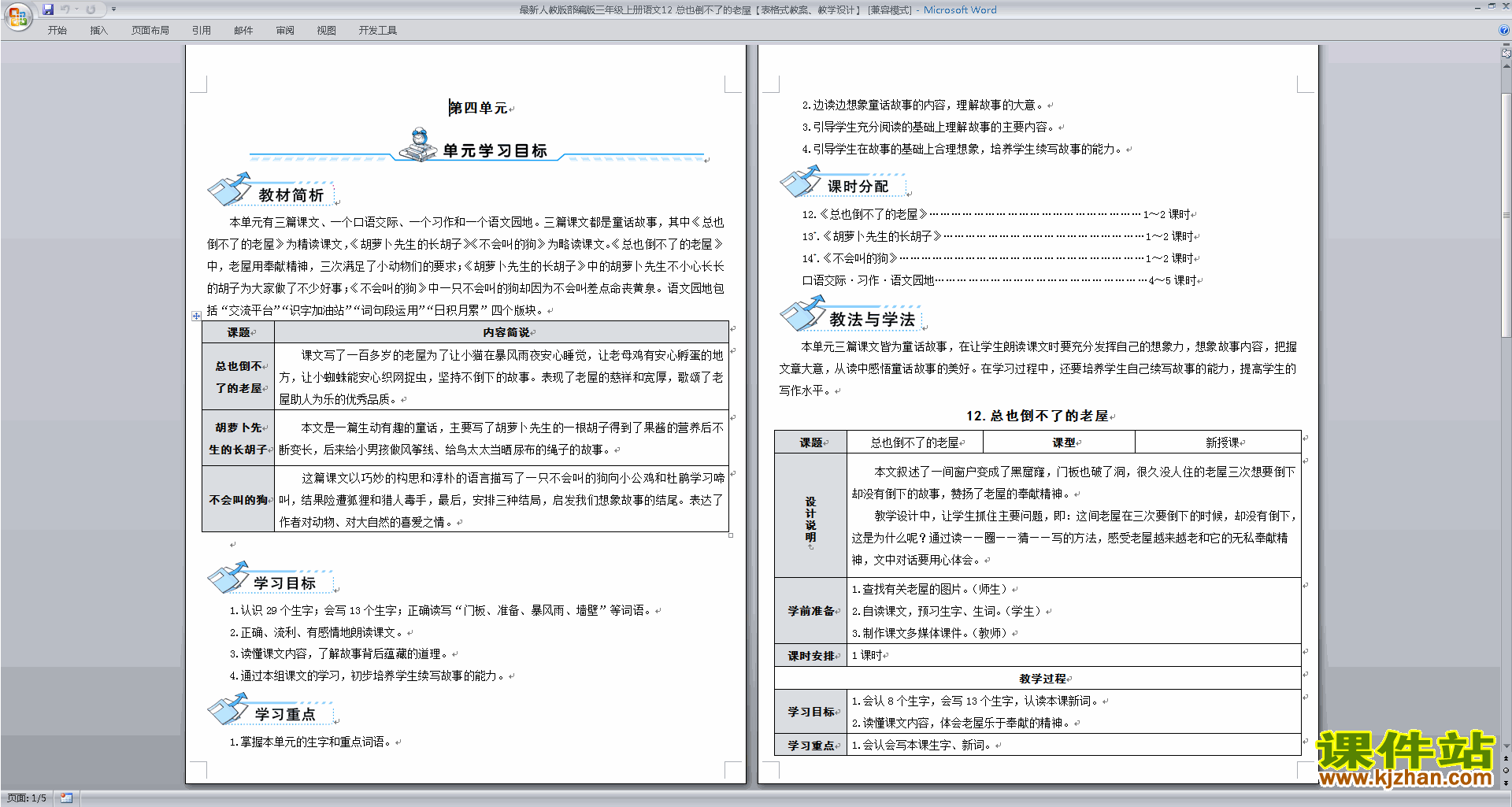Save the document with the floppy icon
The image size is (1512, 807).
pos(48,9)
